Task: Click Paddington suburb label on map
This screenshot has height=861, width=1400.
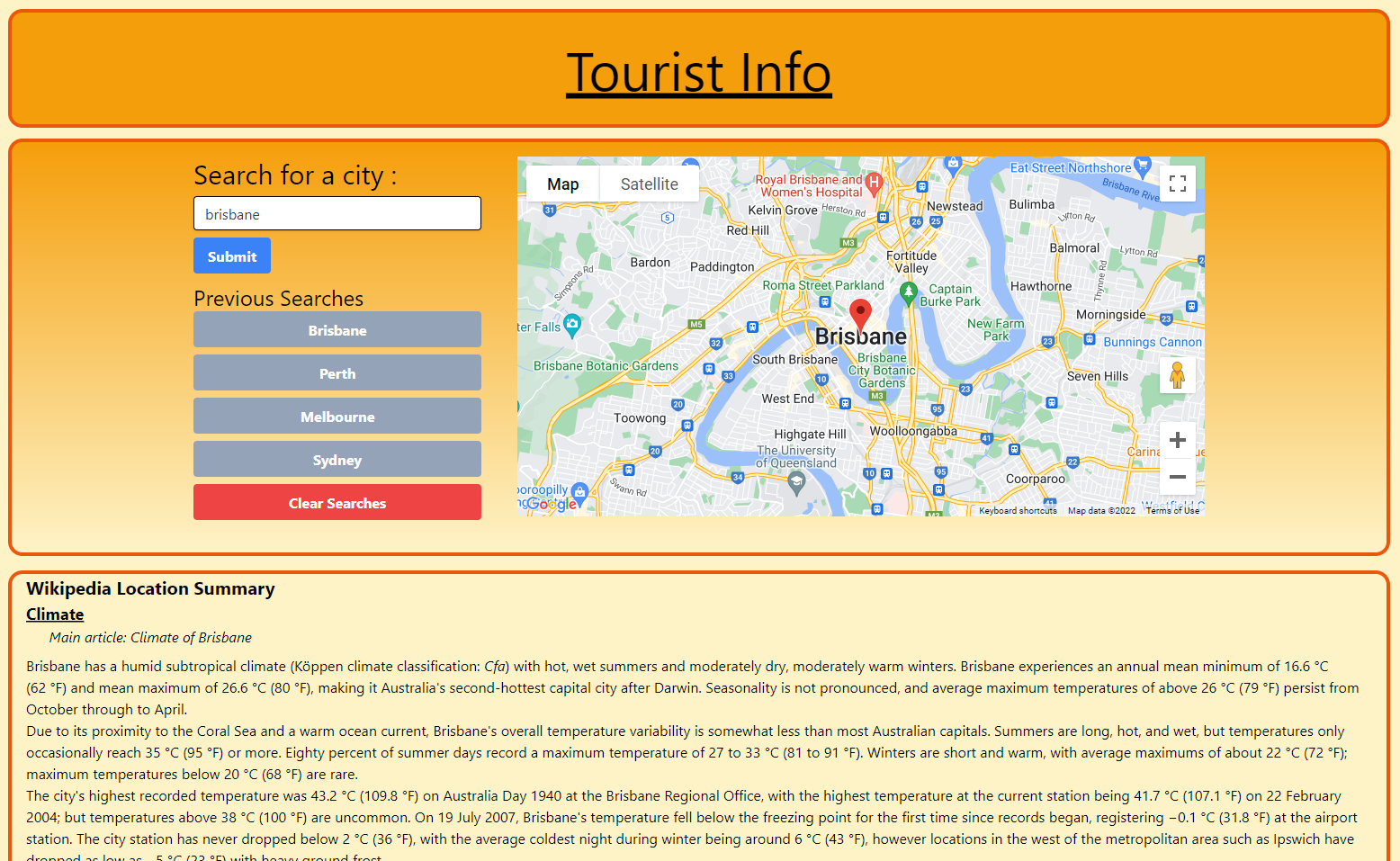Action: pyautogui.click(x=722, y=266)
